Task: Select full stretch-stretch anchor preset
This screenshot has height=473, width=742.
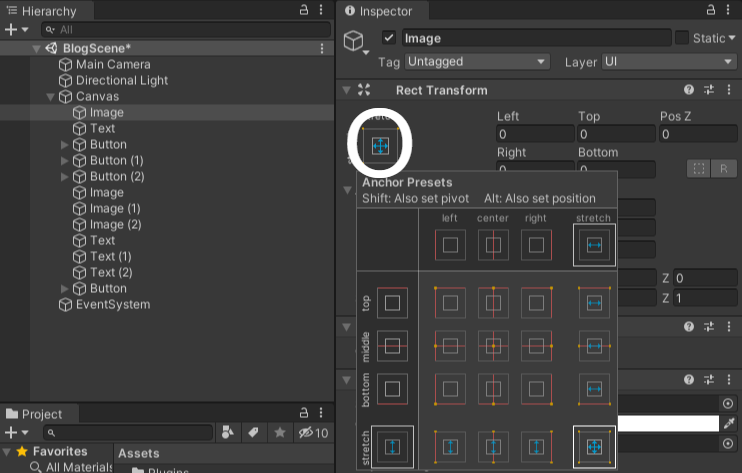Action: tap(594, 447)
